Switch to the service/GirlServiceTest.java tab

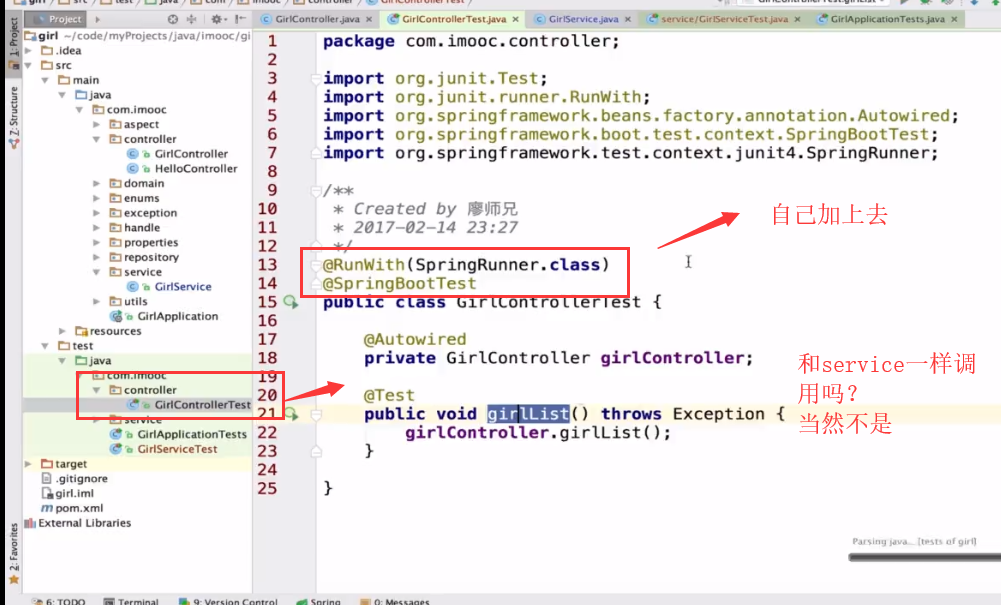click(724, 19)
